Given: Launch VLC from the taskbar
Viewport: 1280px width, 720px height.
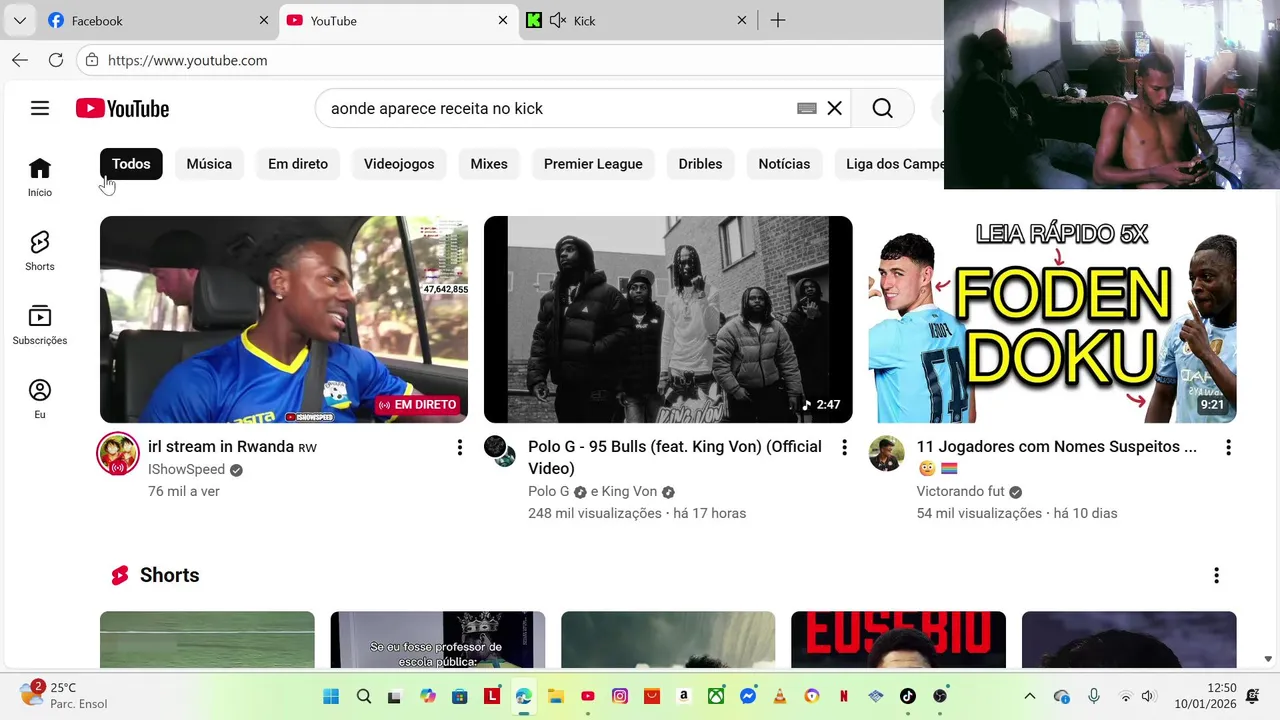Looking at the screenshot, I should pyautogui.click(x=780, y=696).
